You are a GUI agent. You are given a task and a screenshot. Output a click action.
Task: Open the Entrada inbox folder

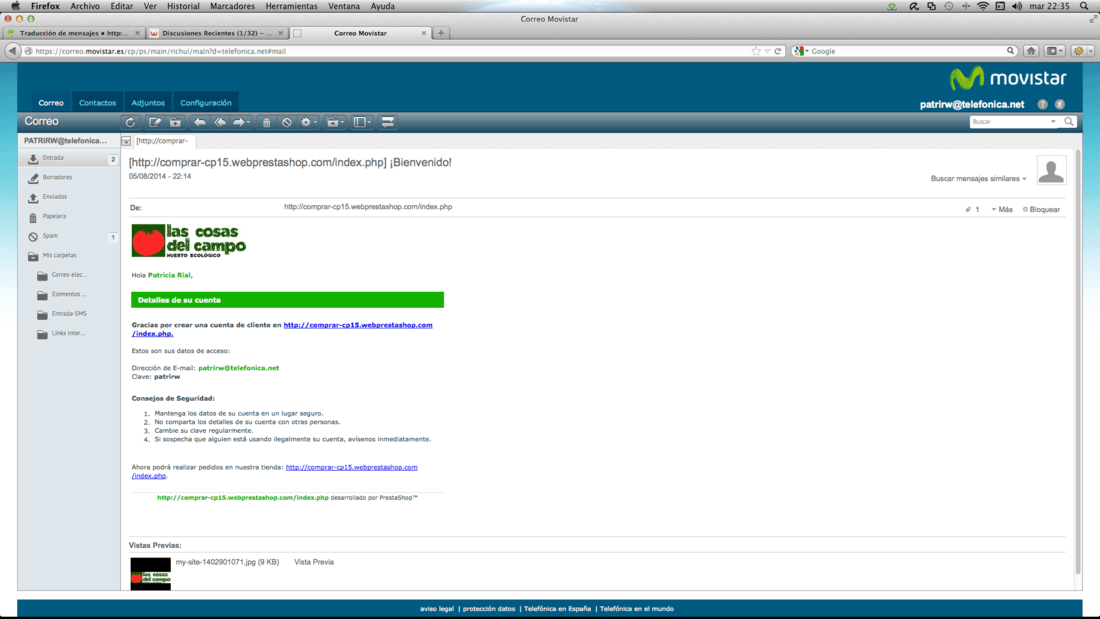pyautogui.click(x=69, y=159)
